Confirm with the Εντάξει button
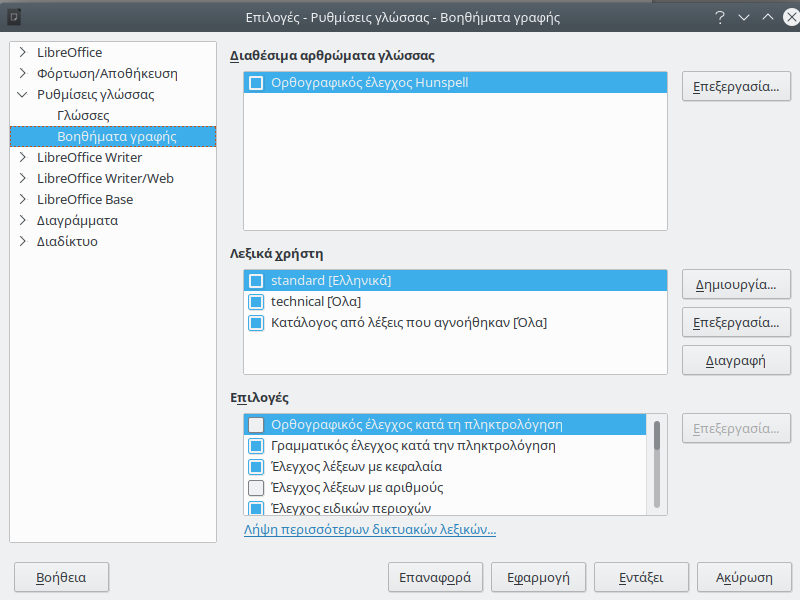This screenshot has height=600, width=800. [641, 577]
